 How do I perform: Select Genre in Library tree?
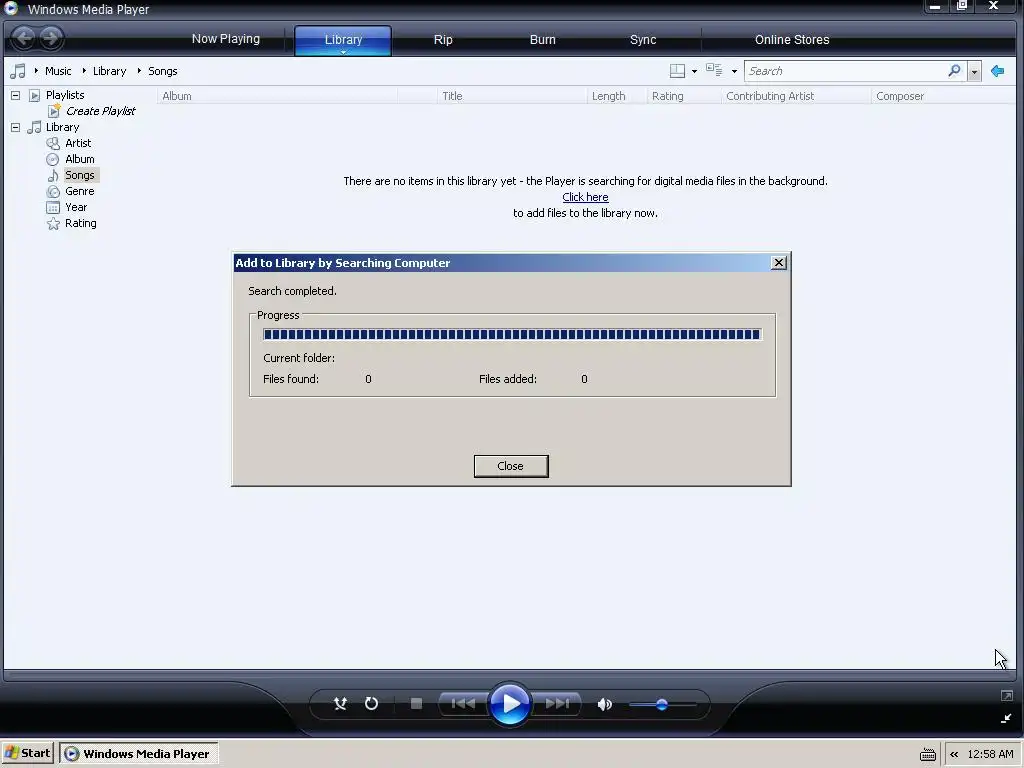(80, 191)
